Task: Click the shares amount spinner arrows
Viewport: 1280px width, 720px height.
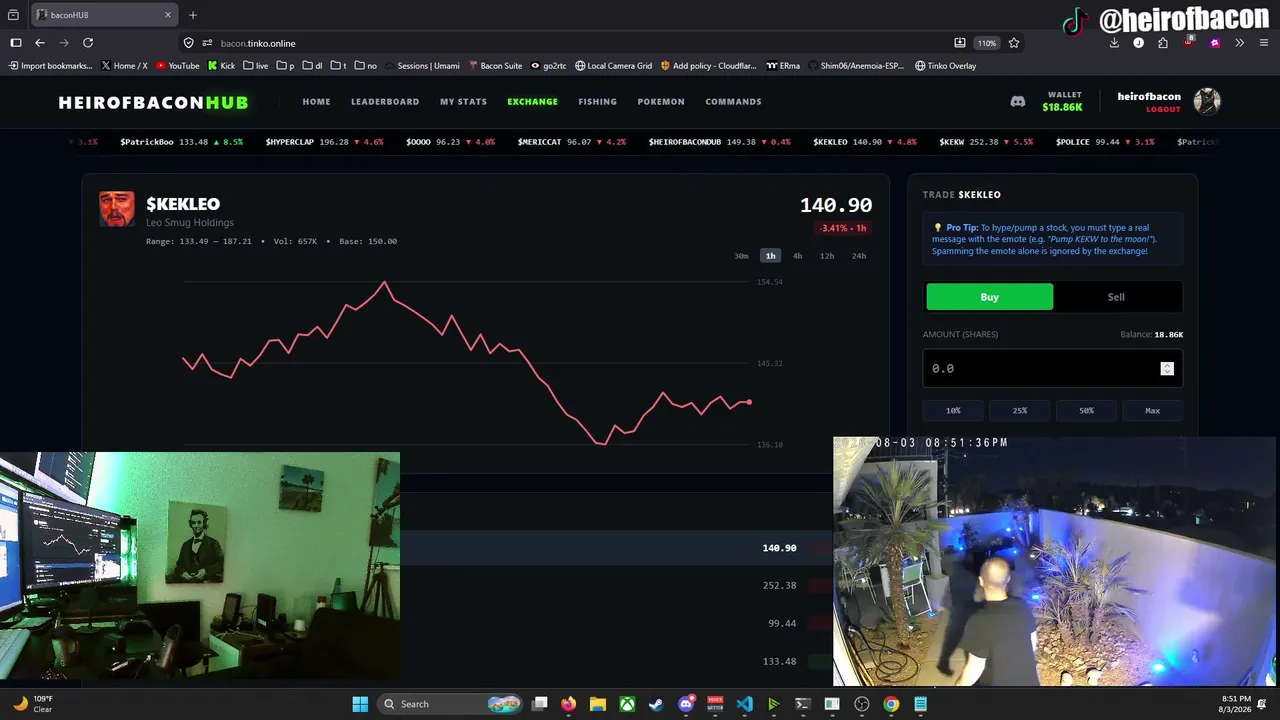Action: point(1167,369)
